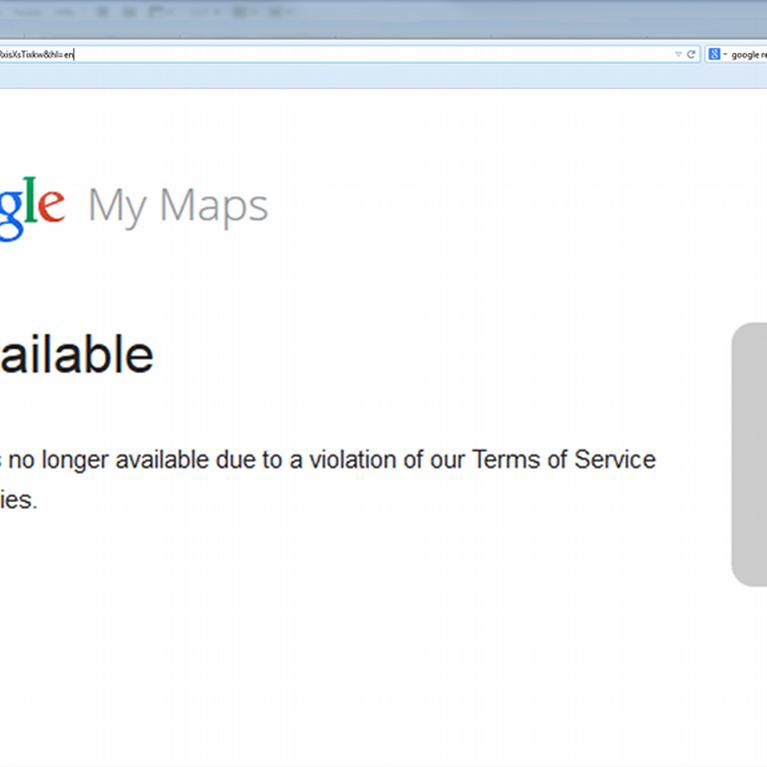This screenshot has width=767, height=767.
Task: Click the colorful Google logo letters
Action: [32, 209]
